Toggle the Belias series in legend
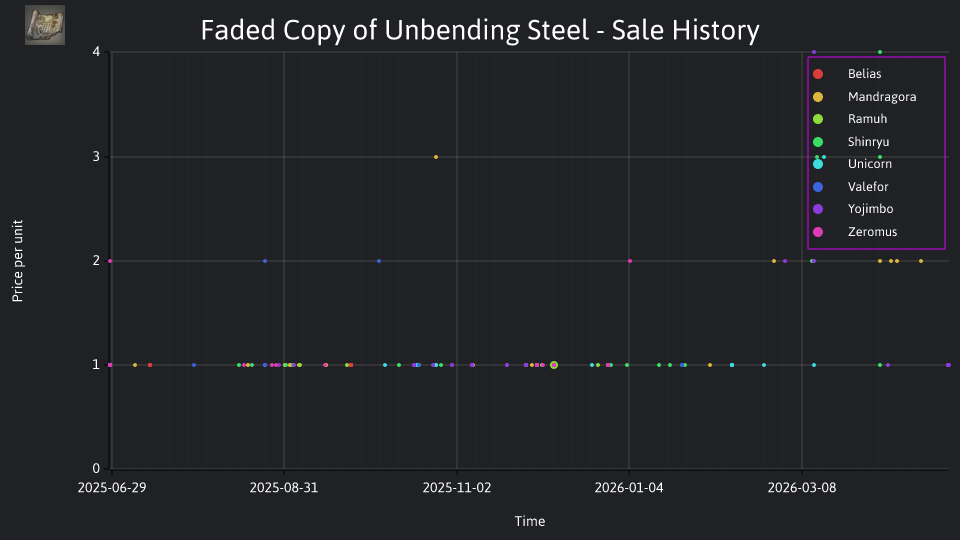 pos(847,74)
